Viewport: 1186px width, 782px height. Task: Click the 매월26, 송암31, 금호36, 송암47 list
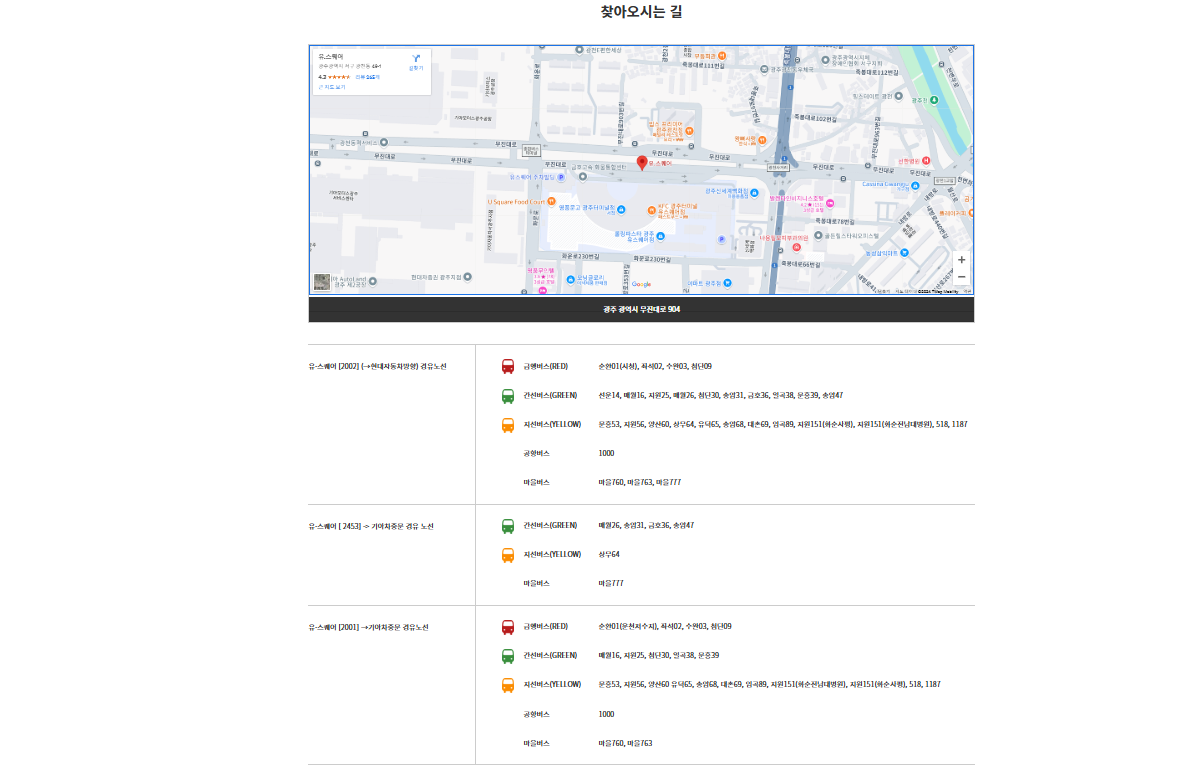click(646, 526)
